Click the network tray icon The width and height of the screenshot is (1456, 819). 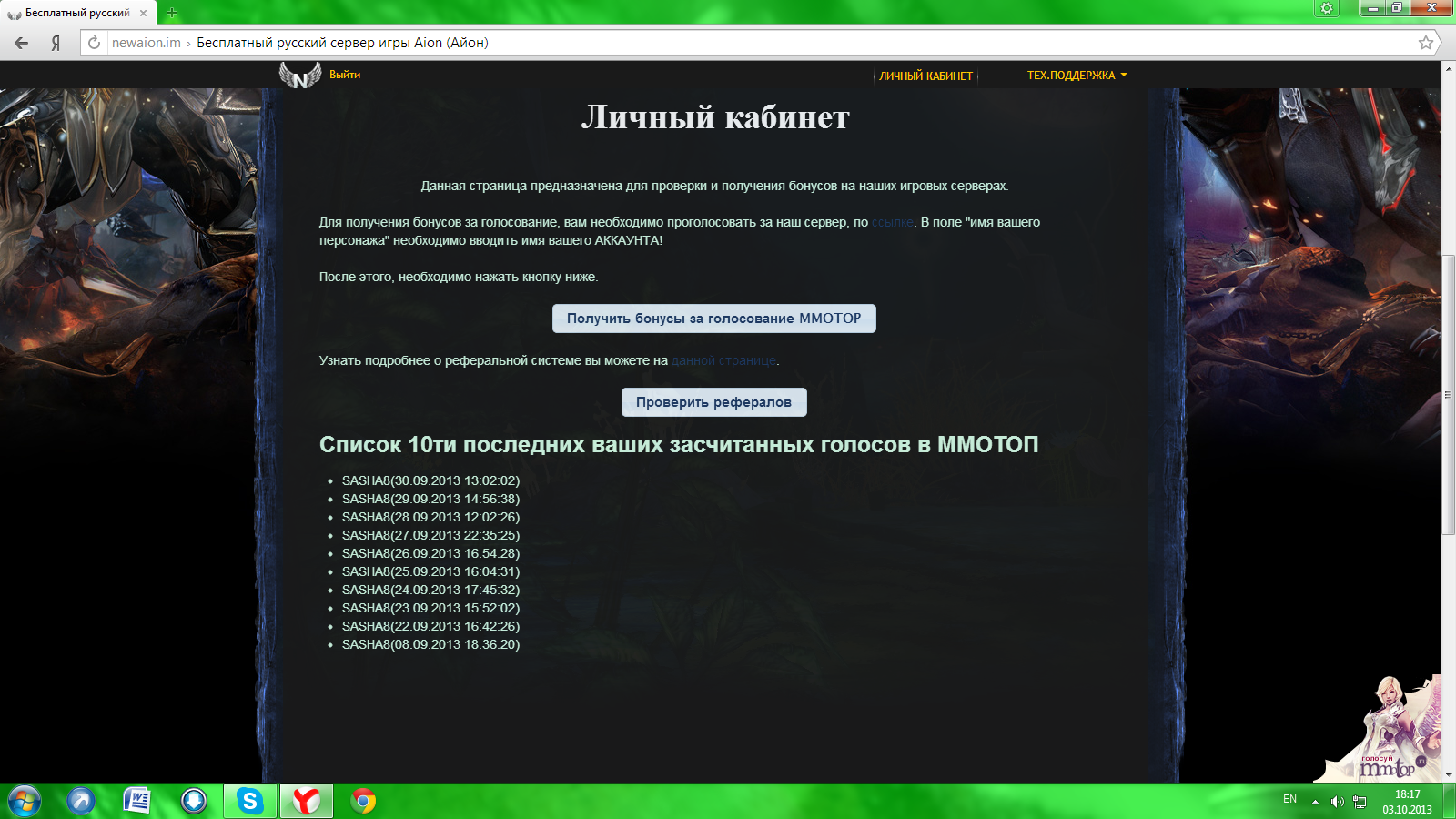pyautogui.click(x=1360, y=802)
